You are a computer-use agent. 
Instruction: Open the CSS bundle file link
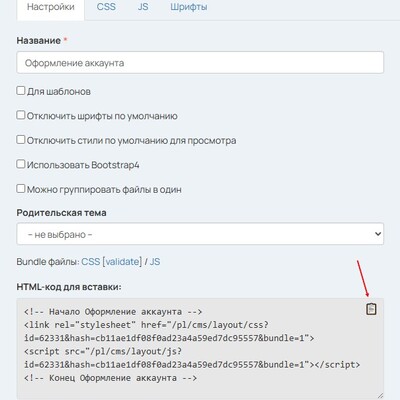[91, 262]
